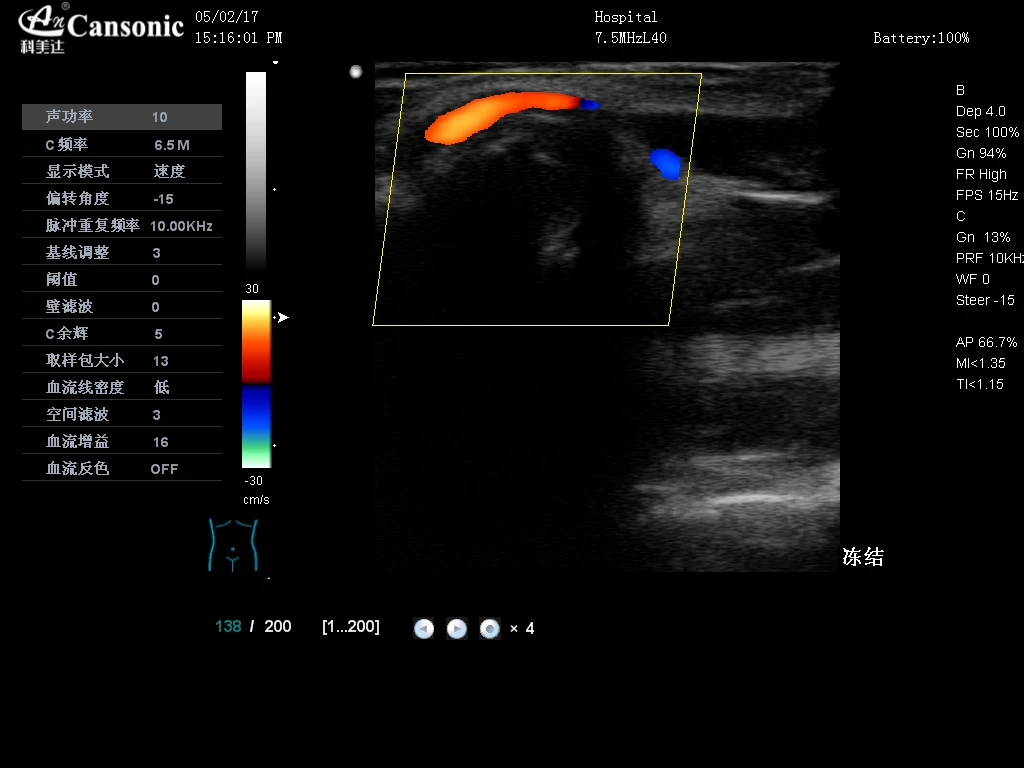Click the C mode label in parameters
The image size is (1024, 768).
(x=961, y=216)
